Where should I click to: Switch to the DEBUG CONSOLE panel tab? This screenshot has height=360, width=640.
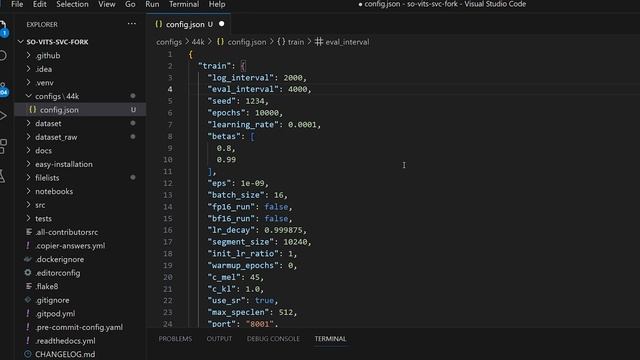[x=273, y=339]
